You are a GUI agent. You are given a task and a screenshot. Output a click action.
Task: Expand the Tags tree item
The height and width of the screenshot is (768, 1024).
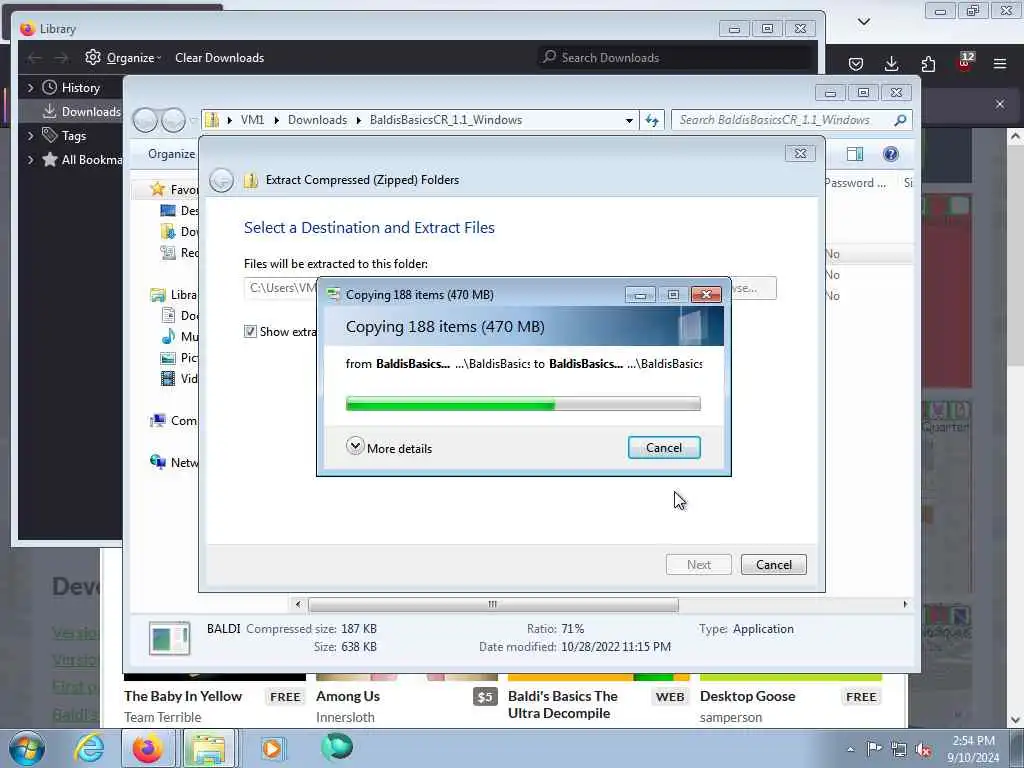click(30, 136)
